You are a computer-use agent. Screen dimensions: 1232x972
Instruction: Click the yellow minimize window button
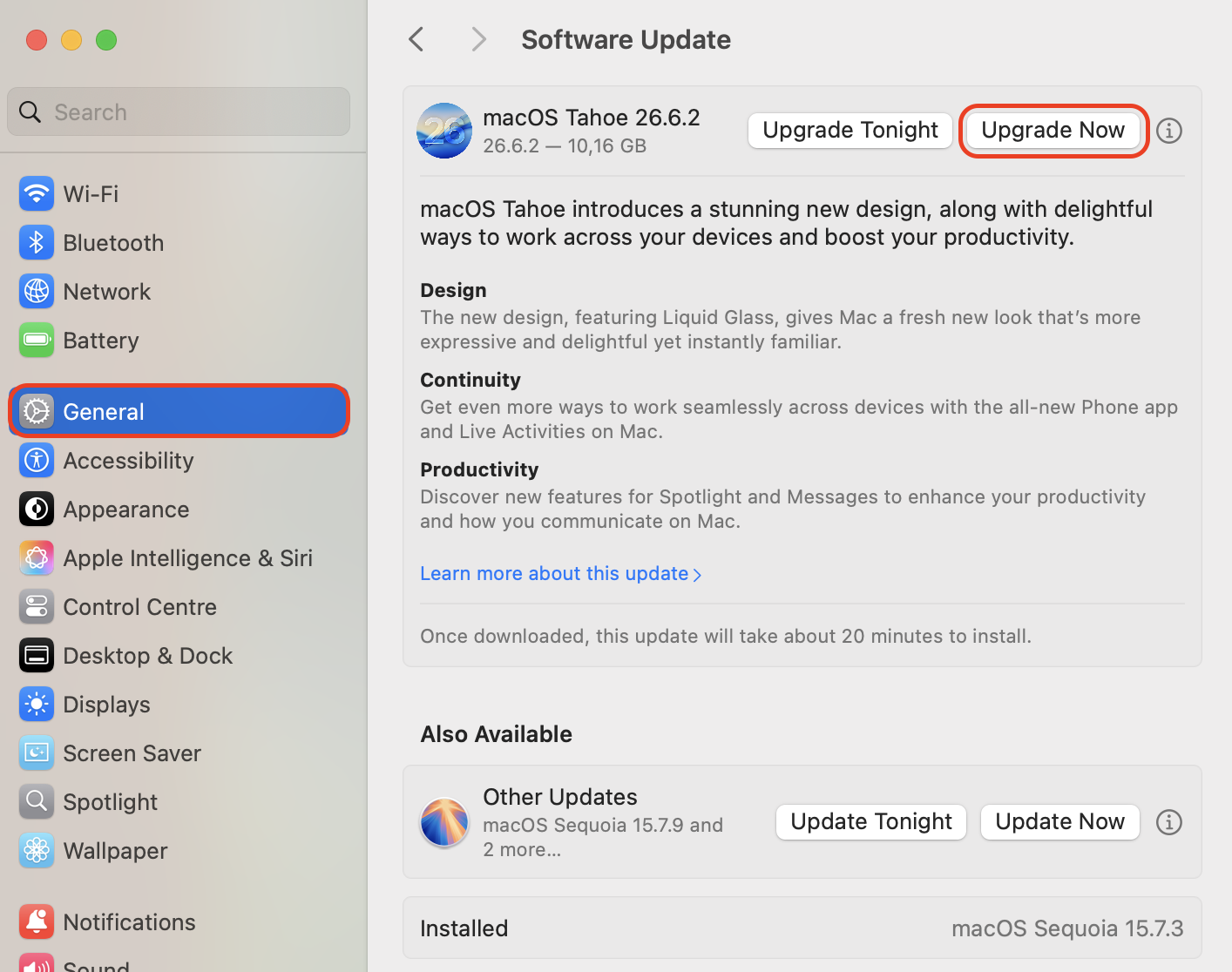(71, 40)
